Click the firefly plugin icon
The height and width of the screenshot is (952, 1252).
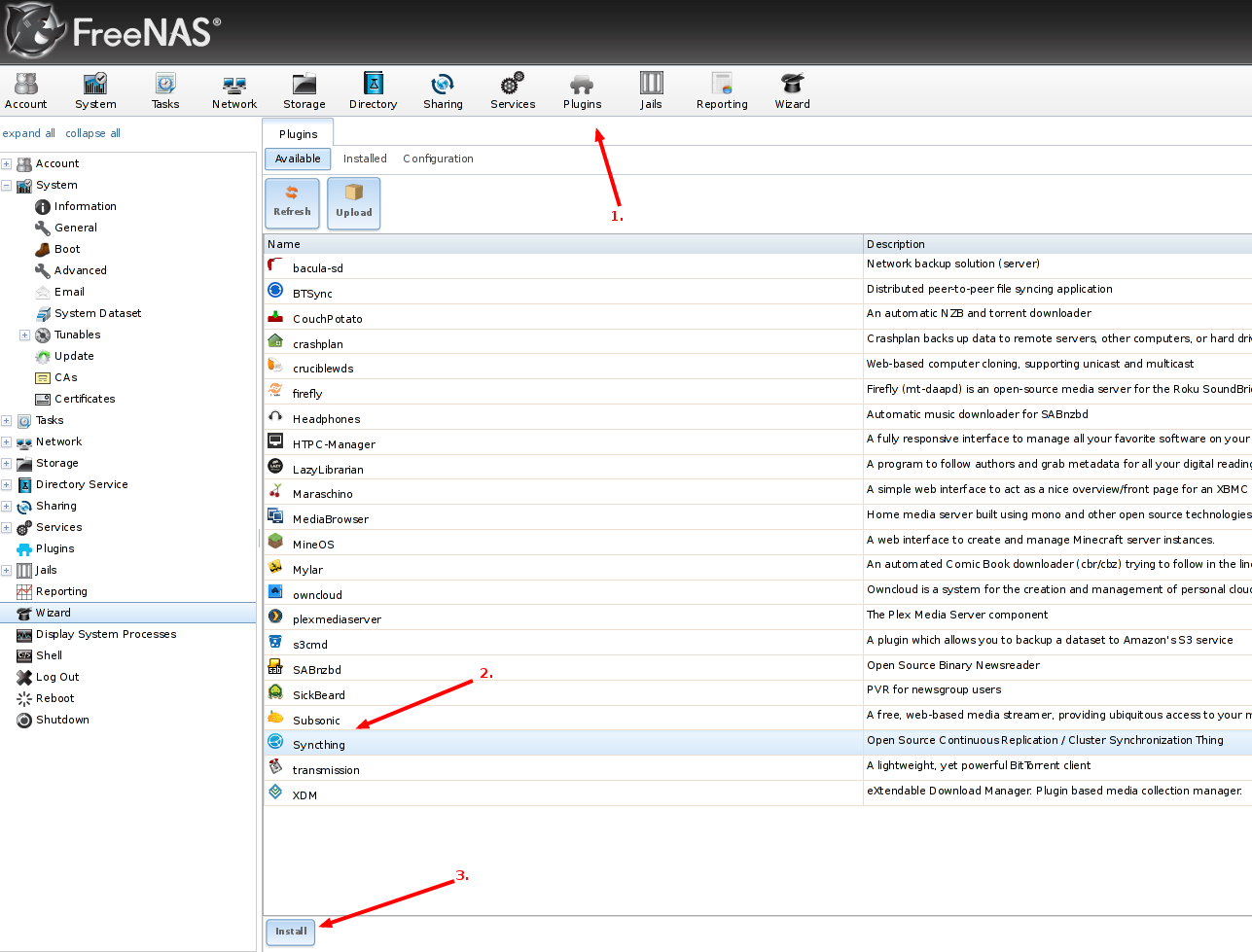click(275, 391)
